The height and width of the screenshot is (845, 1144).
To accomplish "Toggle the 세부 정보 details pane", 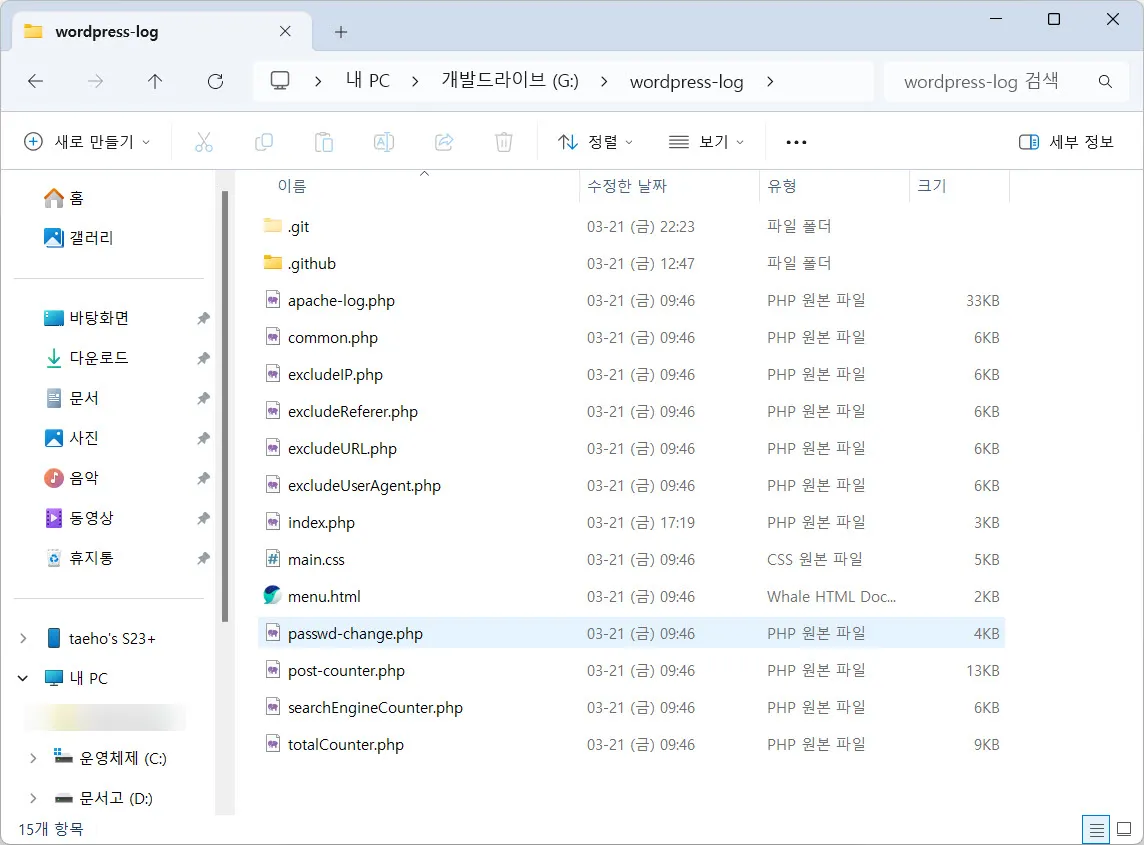I will (x=1067, y=141).
